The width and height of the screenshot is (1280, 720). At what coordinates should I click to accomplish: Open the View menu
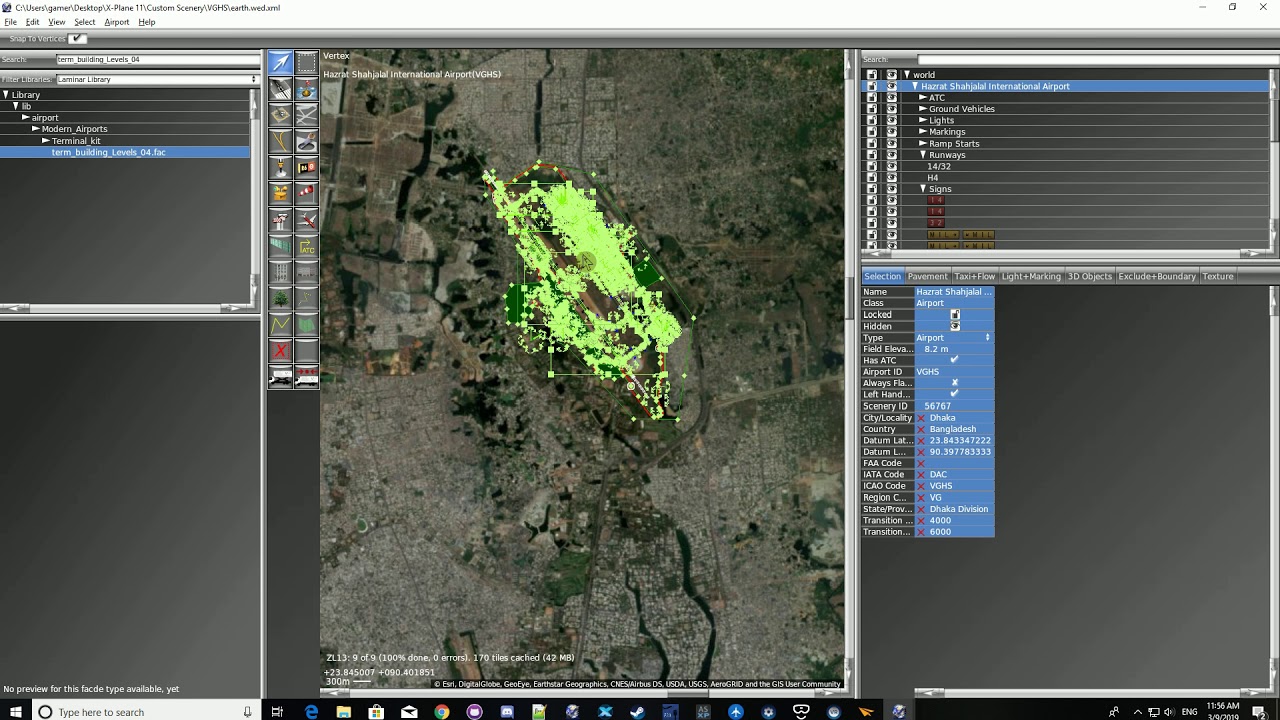(57, 22)
